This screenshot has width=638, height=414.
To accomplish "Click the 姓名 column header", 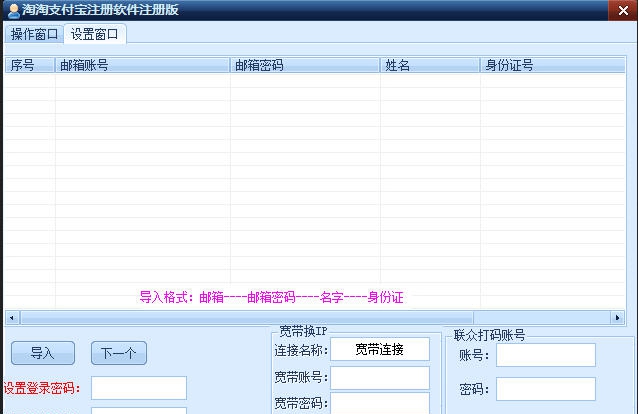I will tap(430, 65).
